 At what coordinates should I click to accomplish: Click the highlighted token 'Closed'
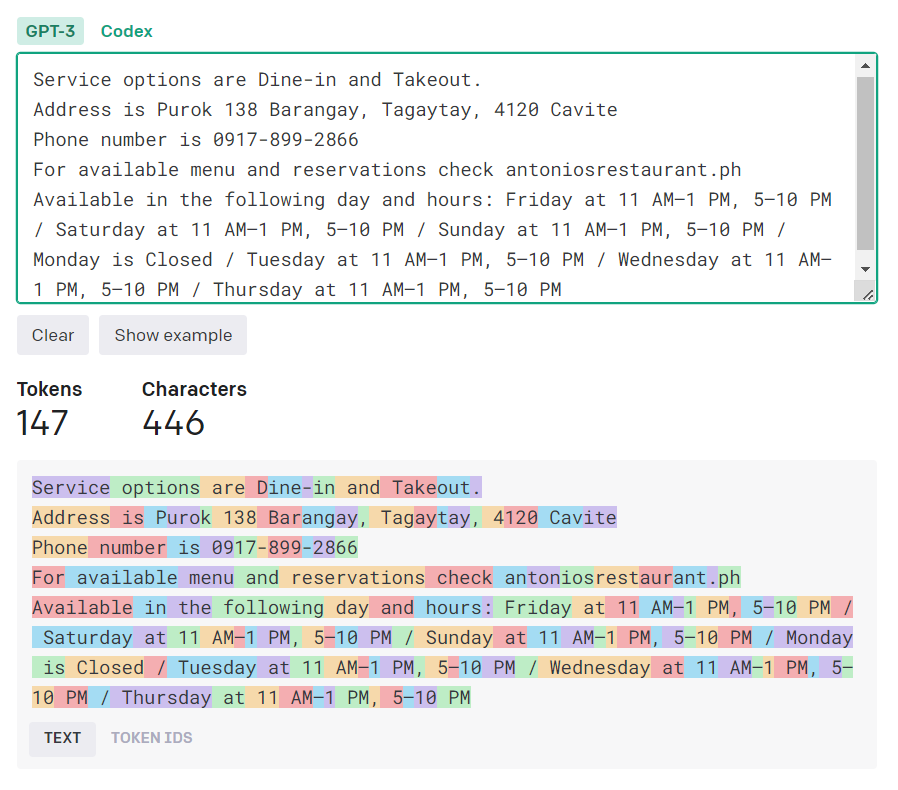click(105, 667)
